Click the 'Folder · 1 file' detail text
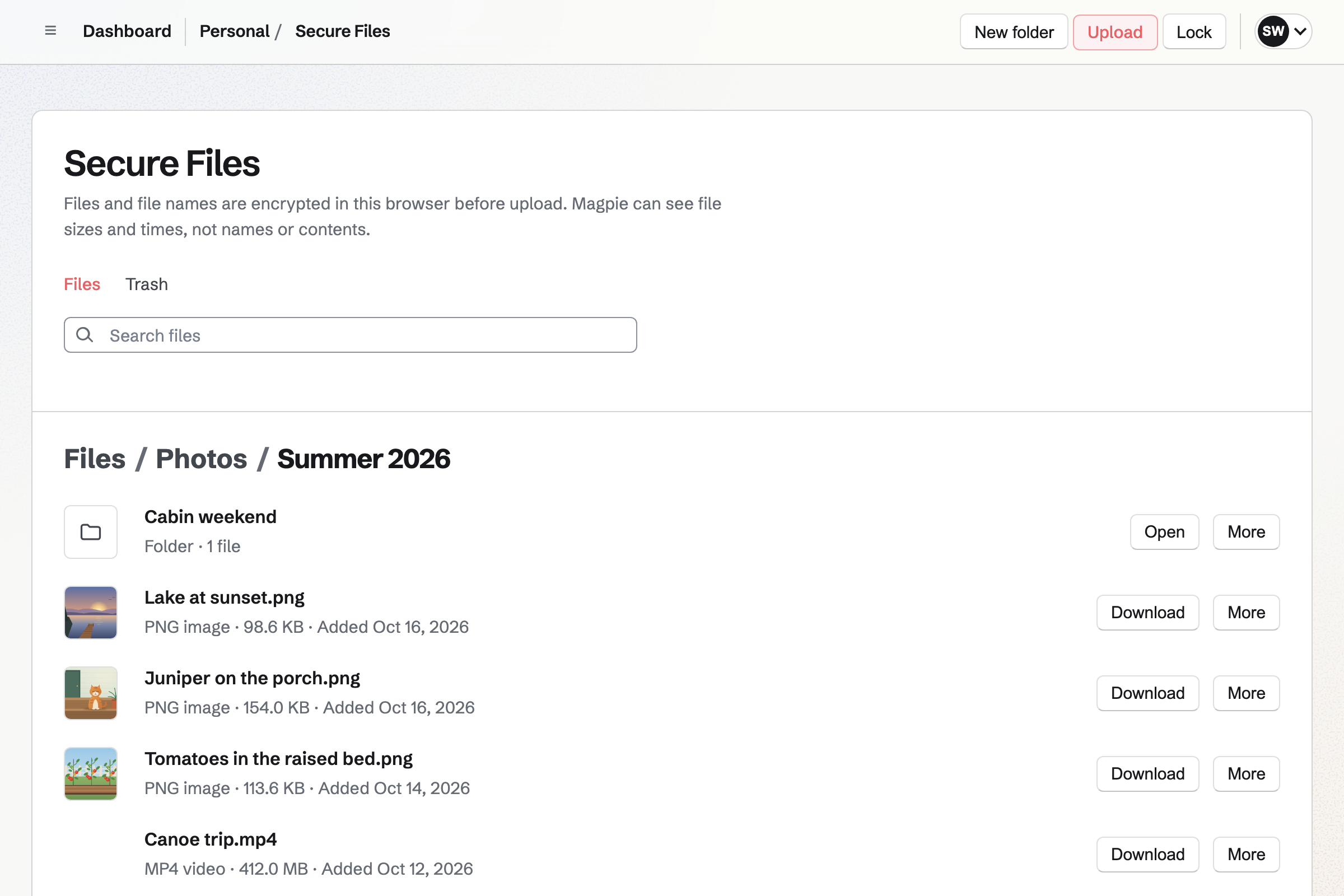 click(x=193, y=547)
